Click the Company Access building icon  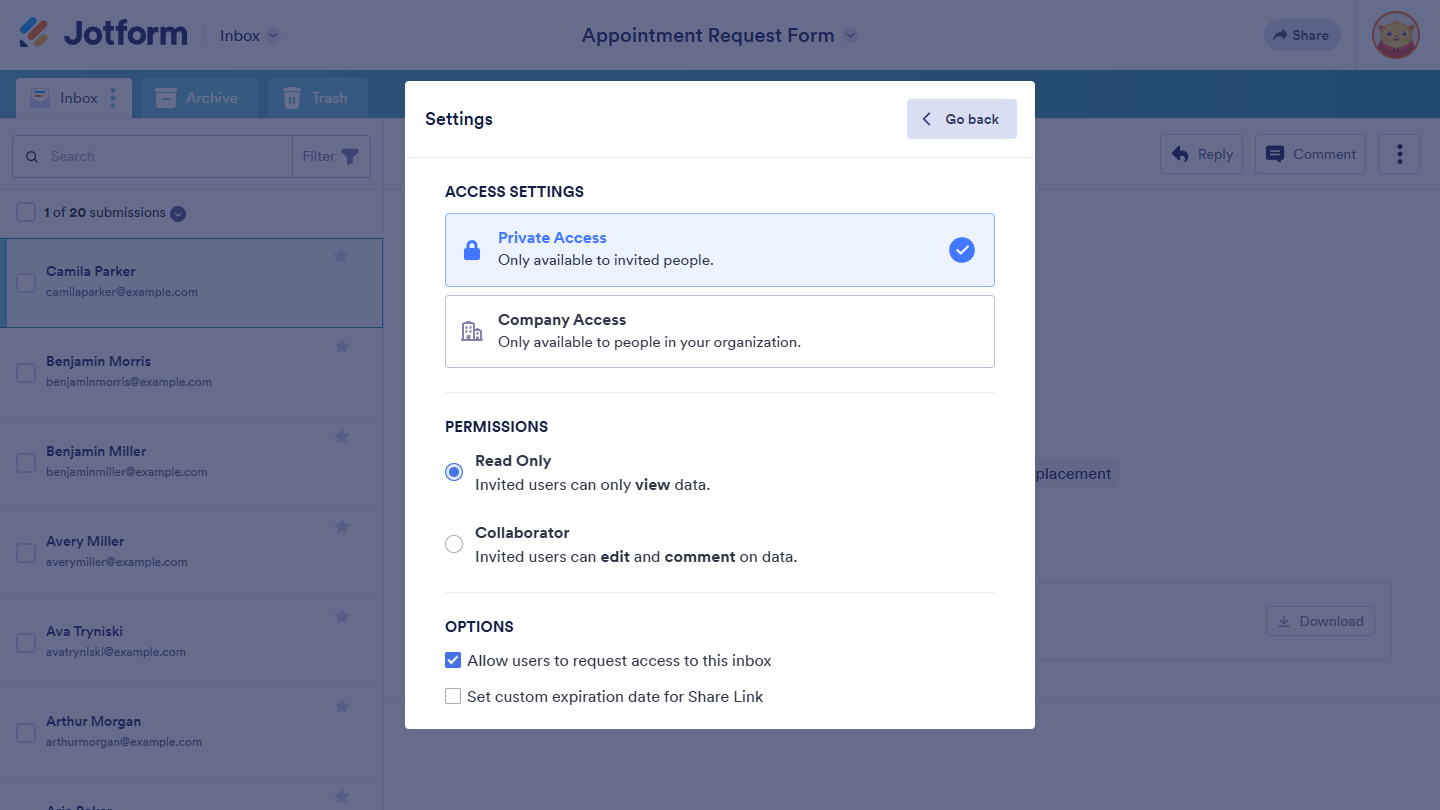pyautogui.click(x=472, y=331)
